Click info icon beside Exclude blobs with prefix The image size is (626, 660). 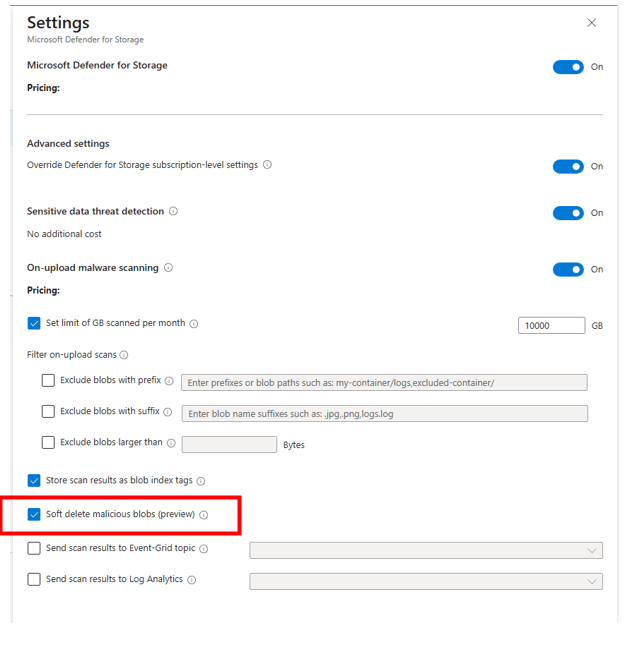pos(169,381)
